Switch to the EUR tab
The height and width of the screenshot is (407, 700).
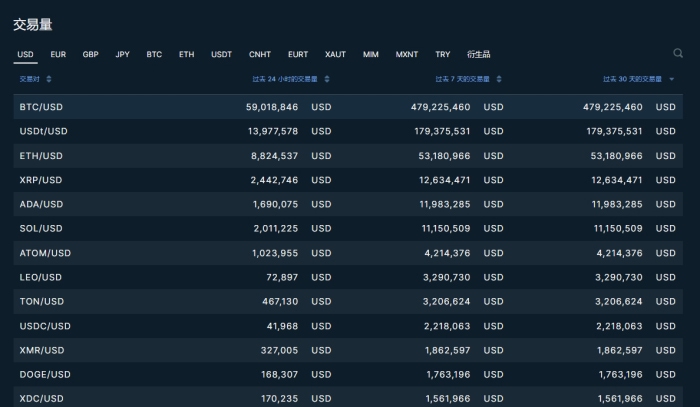[x=58, y=54]
